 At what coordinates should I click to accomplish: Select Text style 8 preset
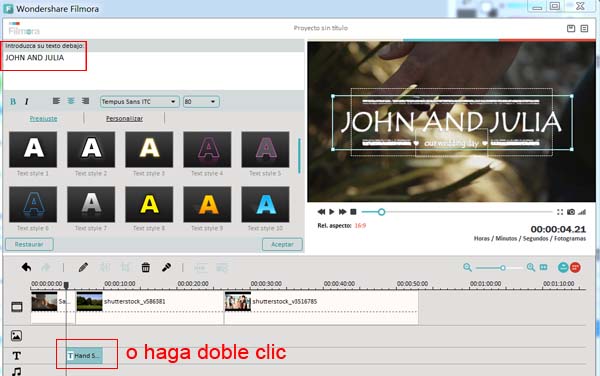point(149,204)
